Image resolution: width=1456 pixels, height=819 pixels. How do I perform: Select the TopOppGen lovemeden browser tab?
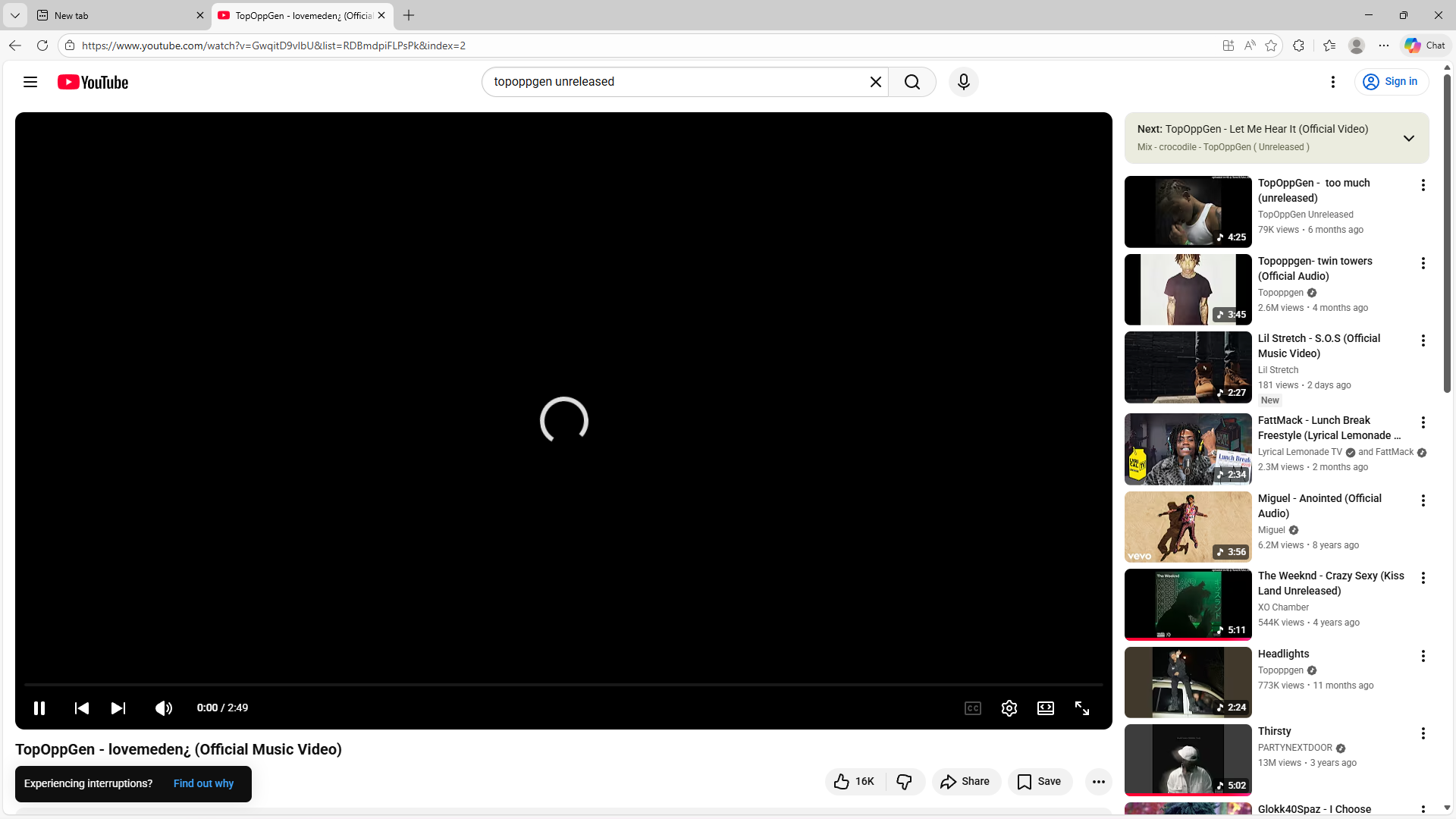(300, 15)
